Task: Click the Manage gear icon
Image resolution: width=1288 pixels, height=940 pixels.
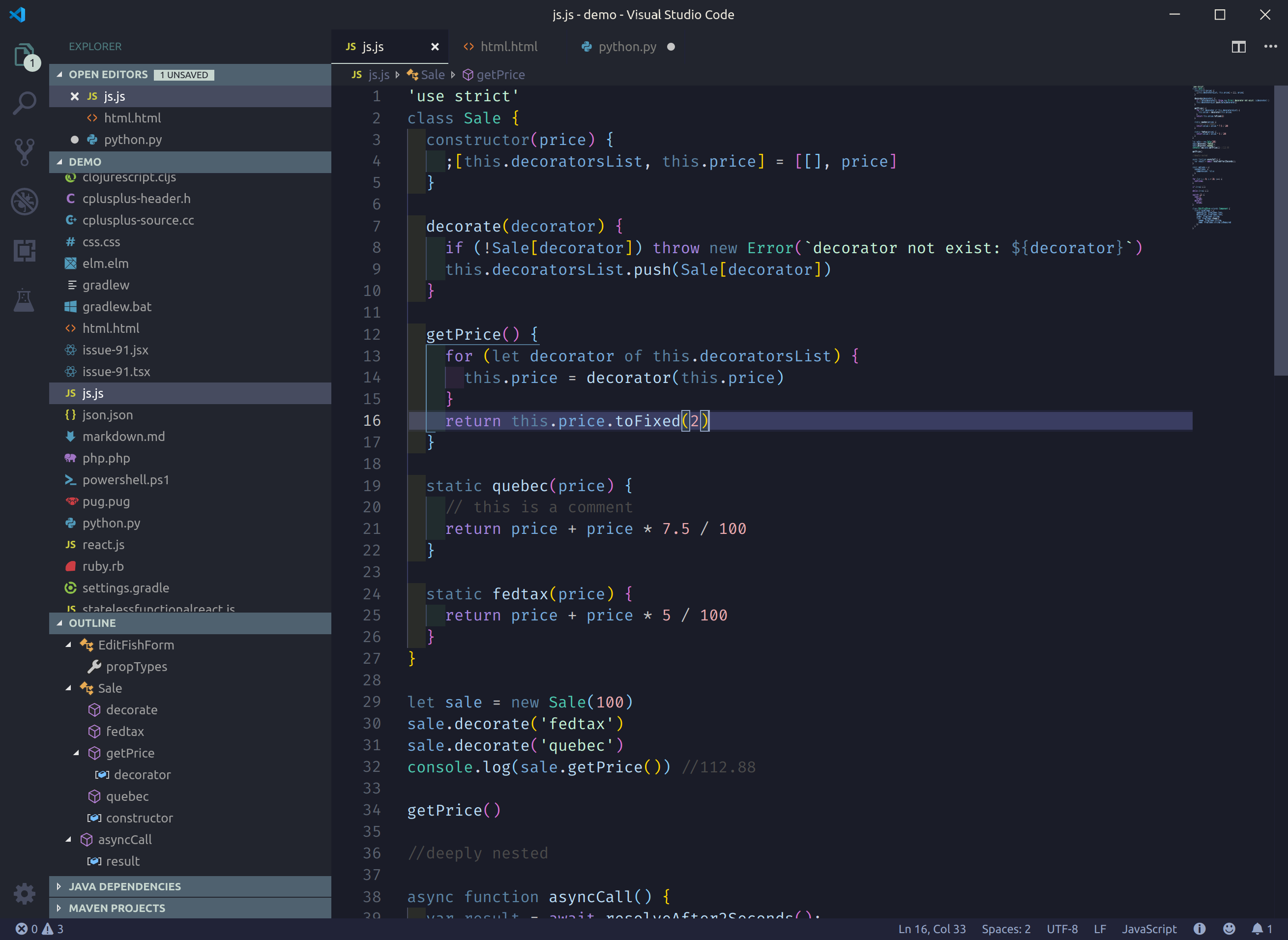Action: point(24,893)
